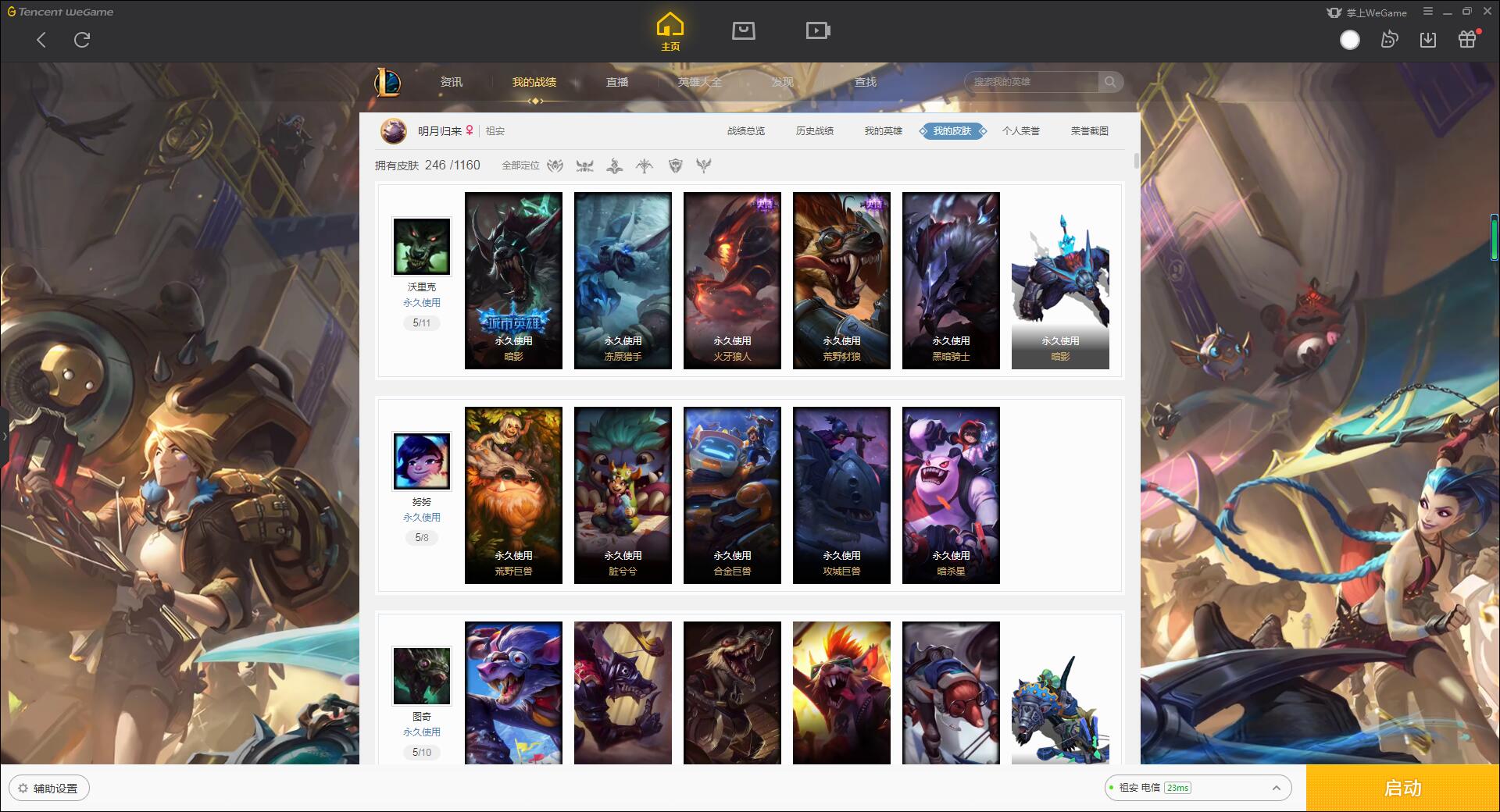Screen dimensions: 1500x812
Task: Select the 全部定位 filter
Action: (520, 166)
